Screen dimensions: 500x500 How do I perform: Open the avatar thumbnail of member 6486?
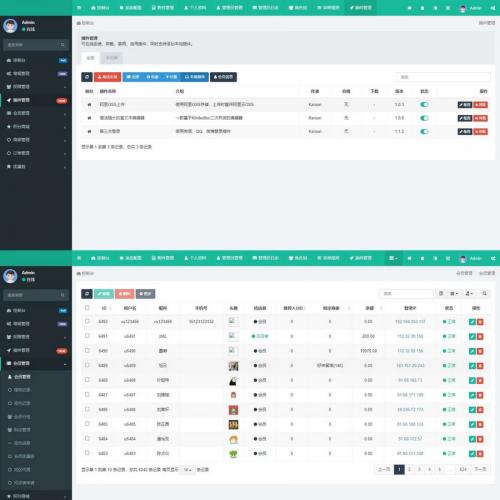(x=233, y=410)
